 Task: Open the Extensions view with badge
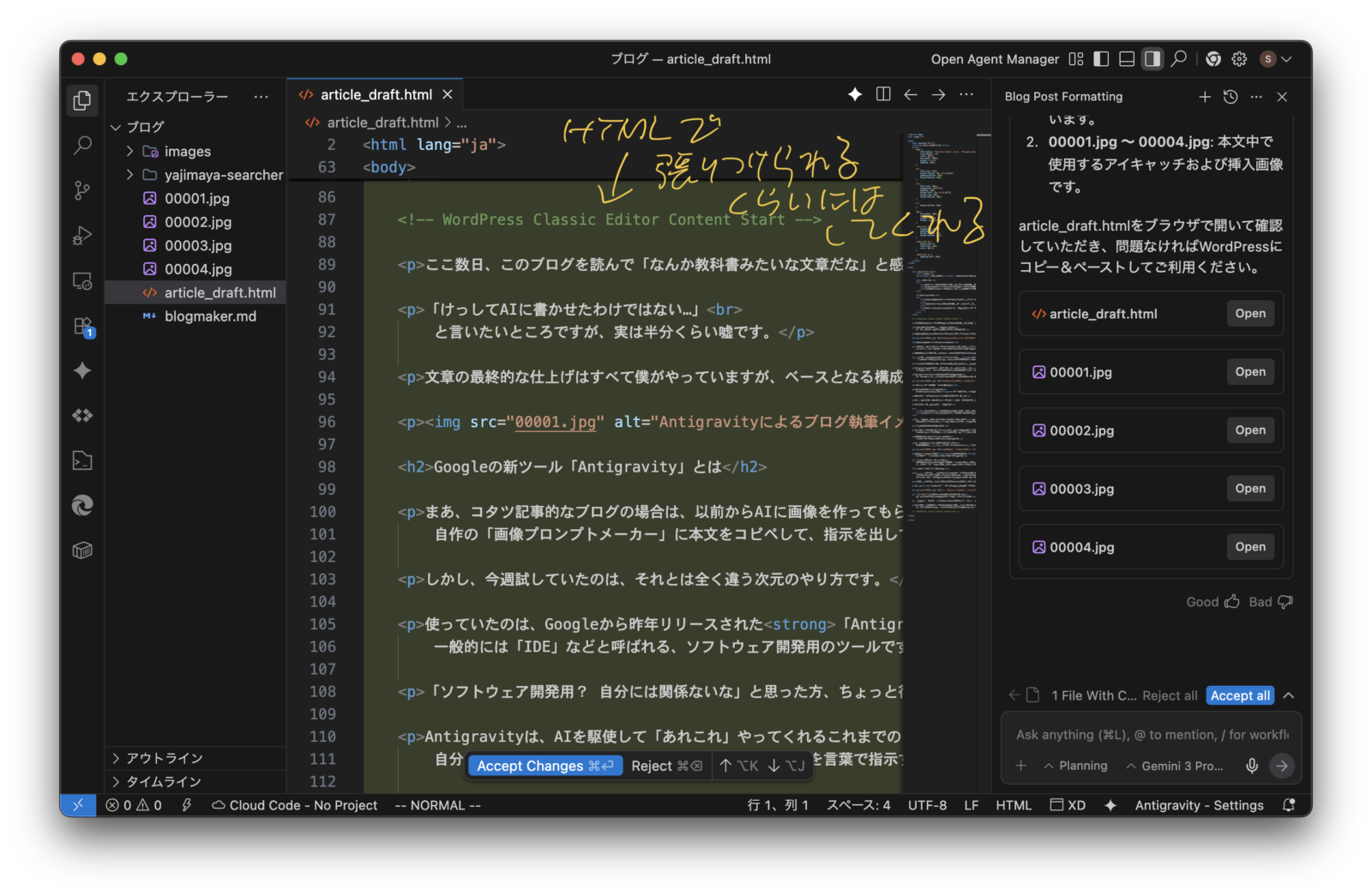pos(82,327)
